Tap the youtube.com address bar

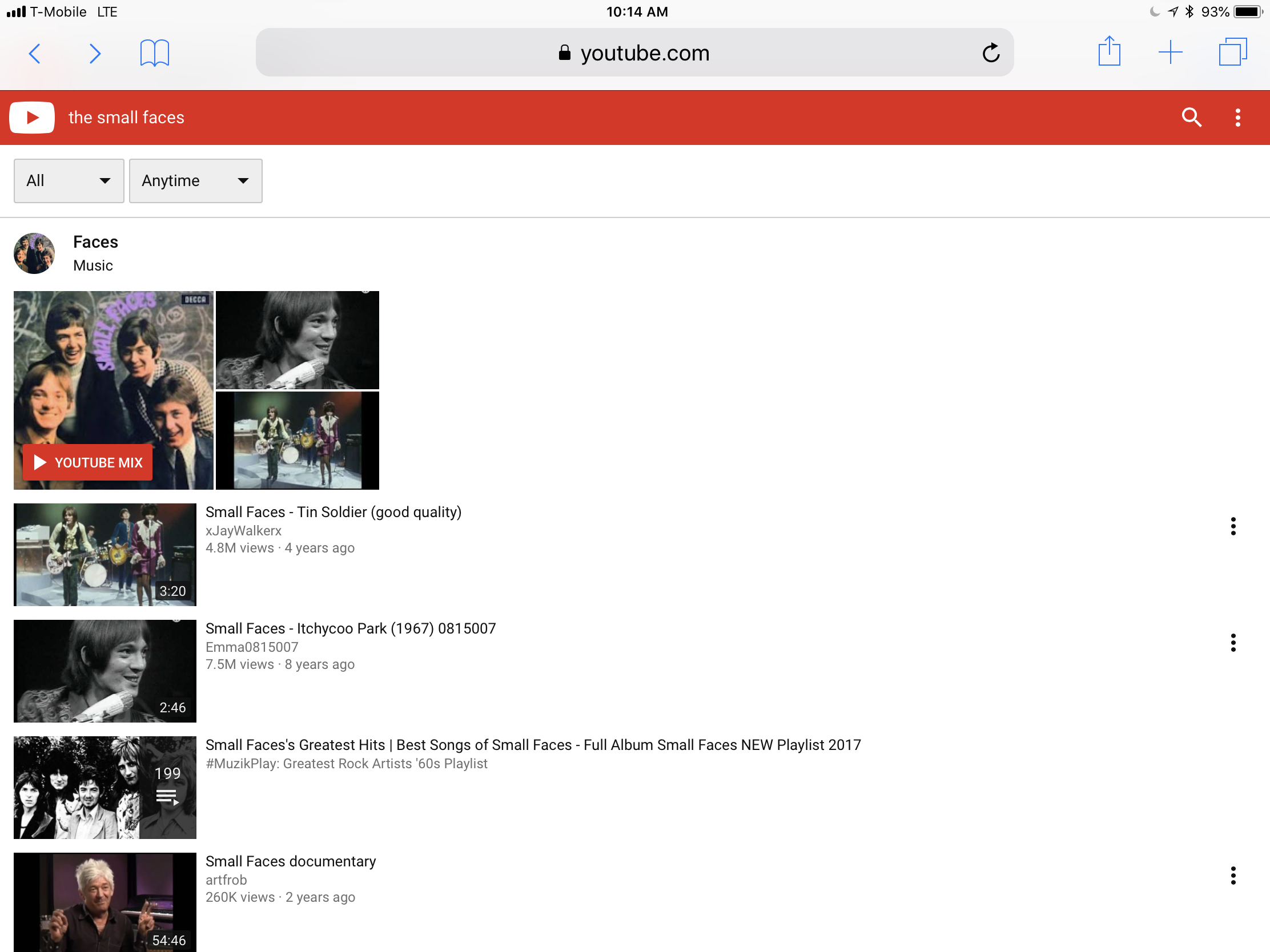(634, 53)
